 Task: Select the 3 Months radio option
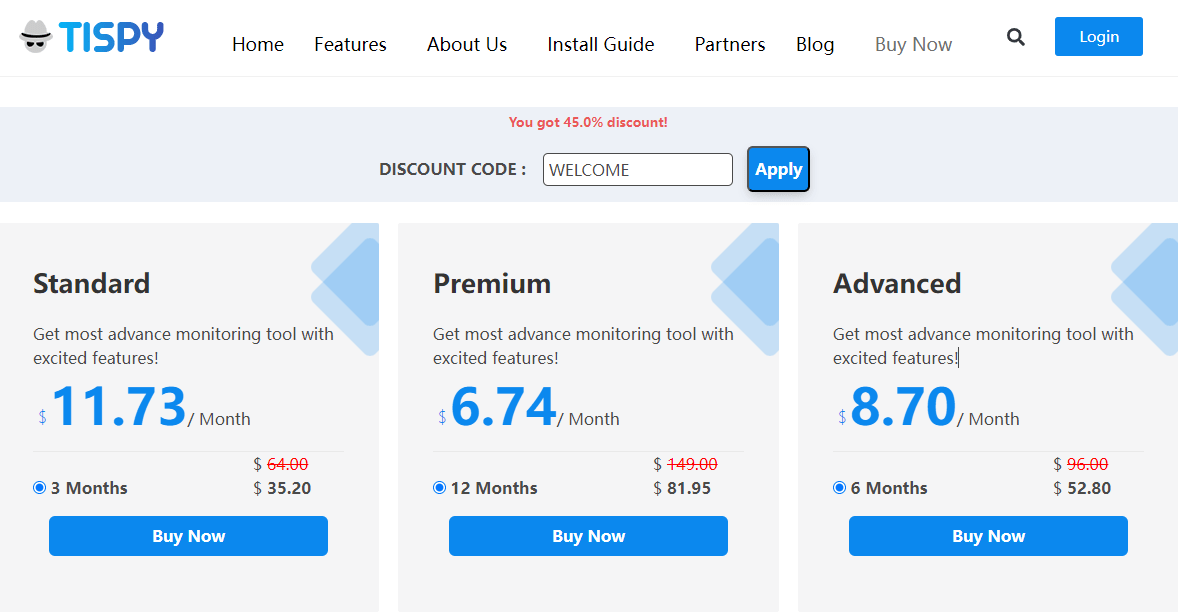coord(39,488)
